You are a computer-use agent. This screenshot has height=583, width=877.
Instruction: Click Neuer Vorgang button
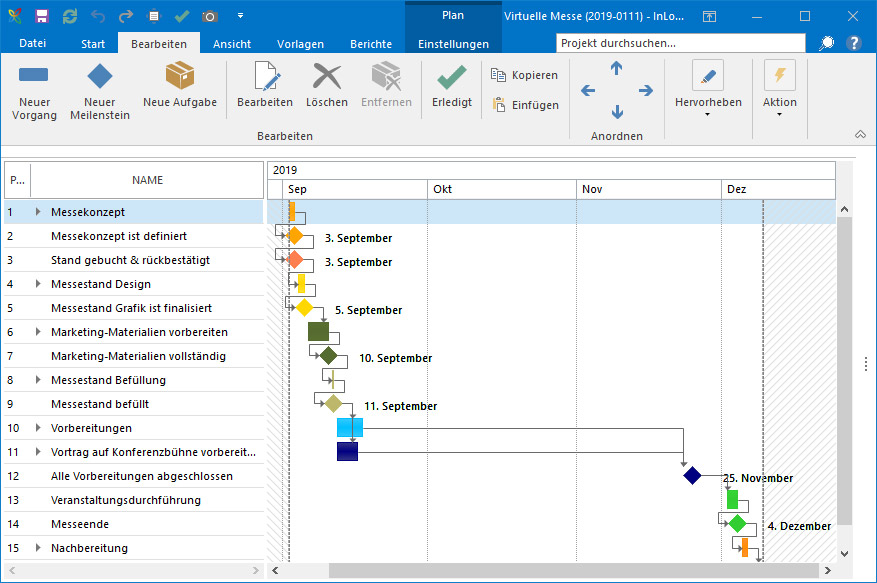(x=34, y=91)
